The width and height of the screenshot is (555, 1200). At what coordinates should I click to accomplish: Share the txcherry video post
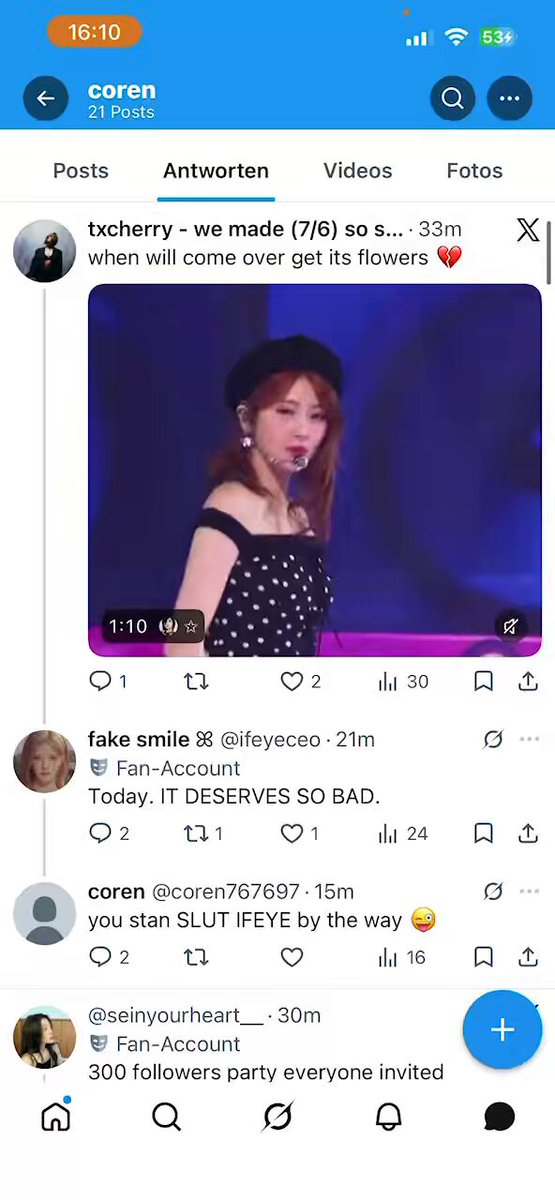[528, 682]
